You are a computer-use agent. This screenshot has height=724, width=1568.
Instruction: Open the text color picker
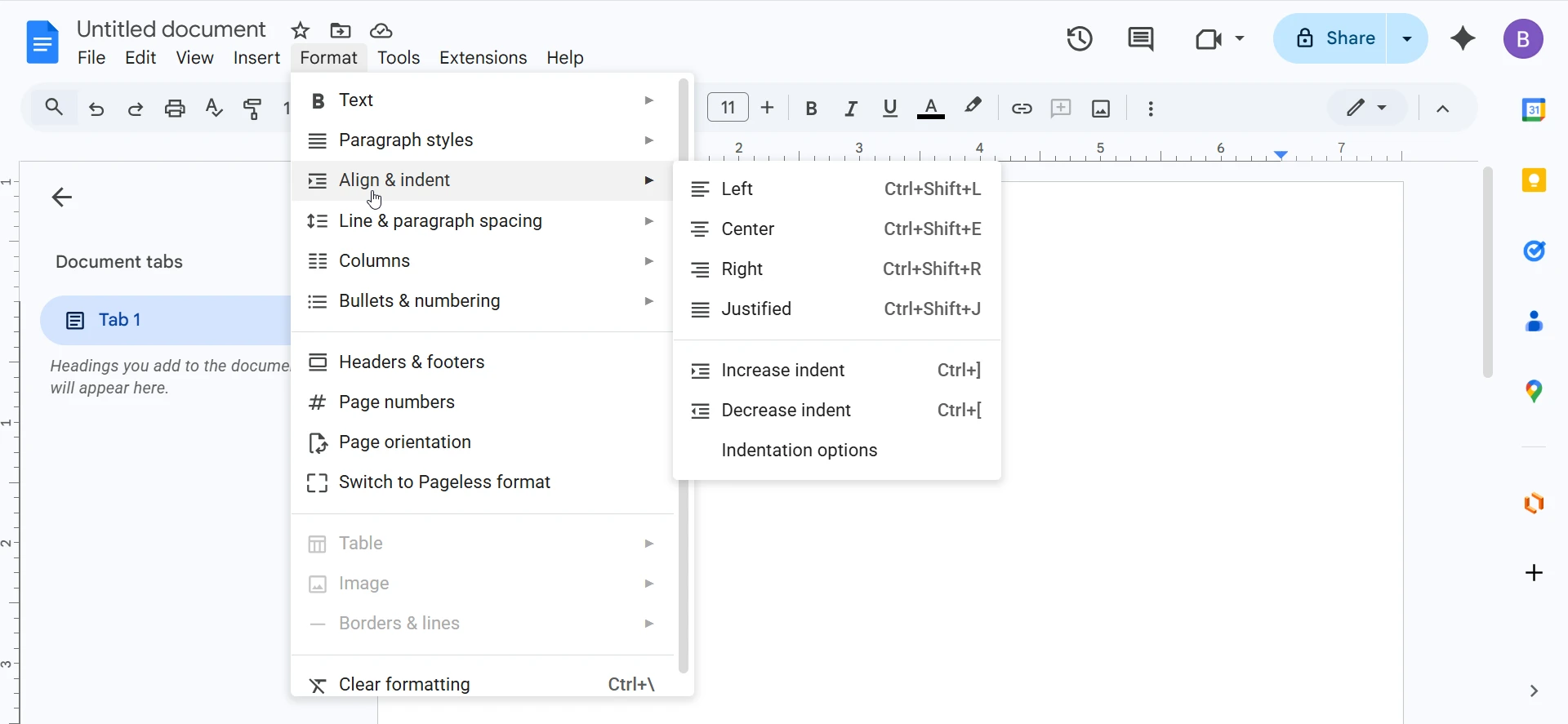(x=931, y=109)
